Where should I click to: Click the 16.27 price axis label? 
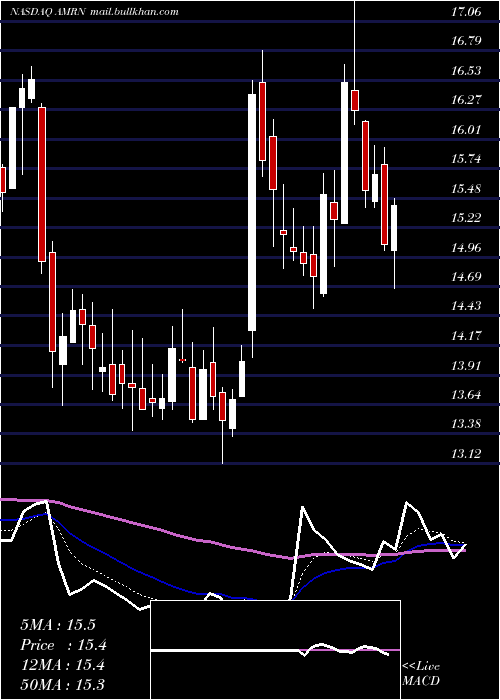click(466, 100)
